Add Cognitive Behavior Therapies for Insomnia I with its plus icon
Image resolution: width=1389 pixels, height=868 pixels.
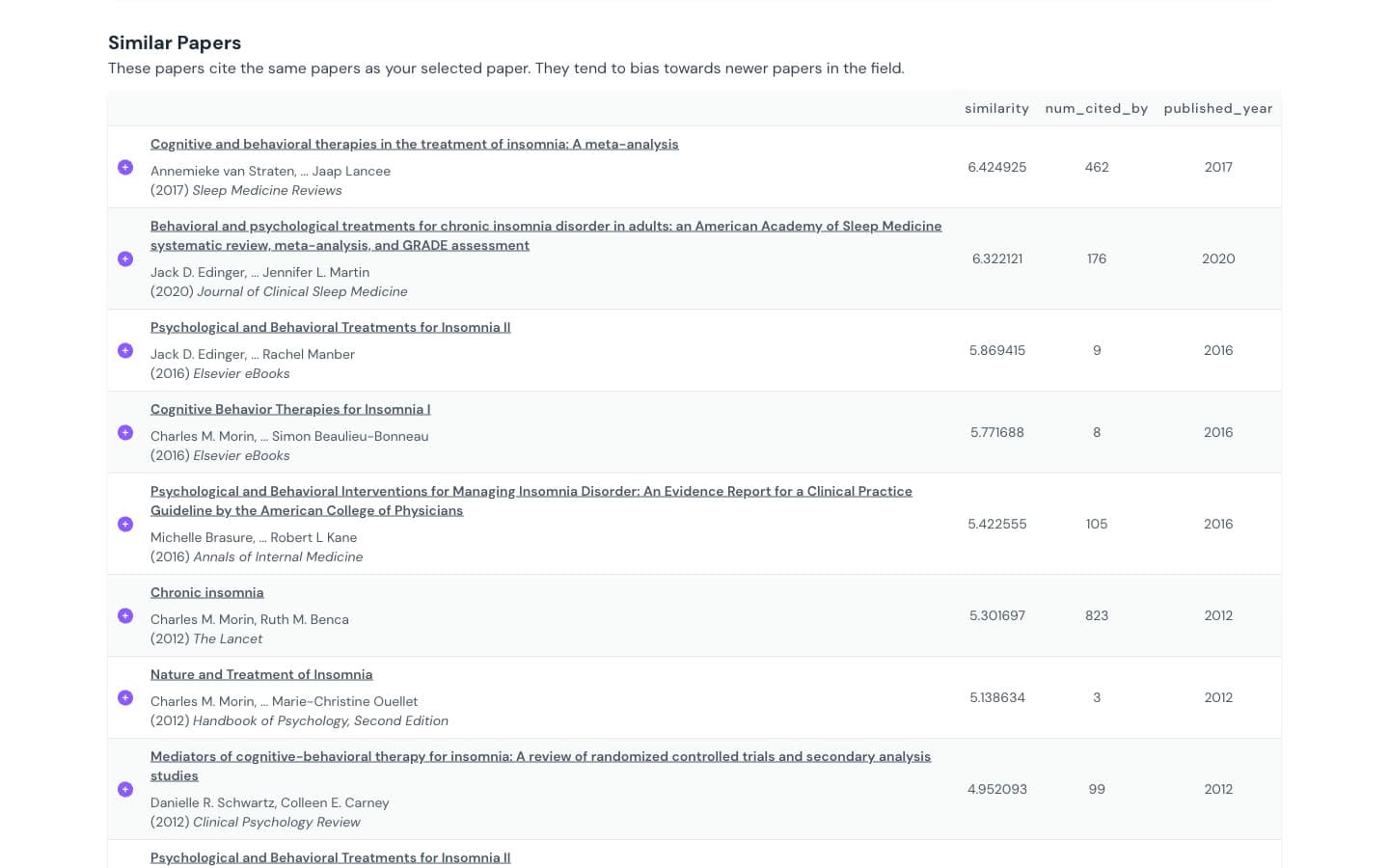pos(125,432)
